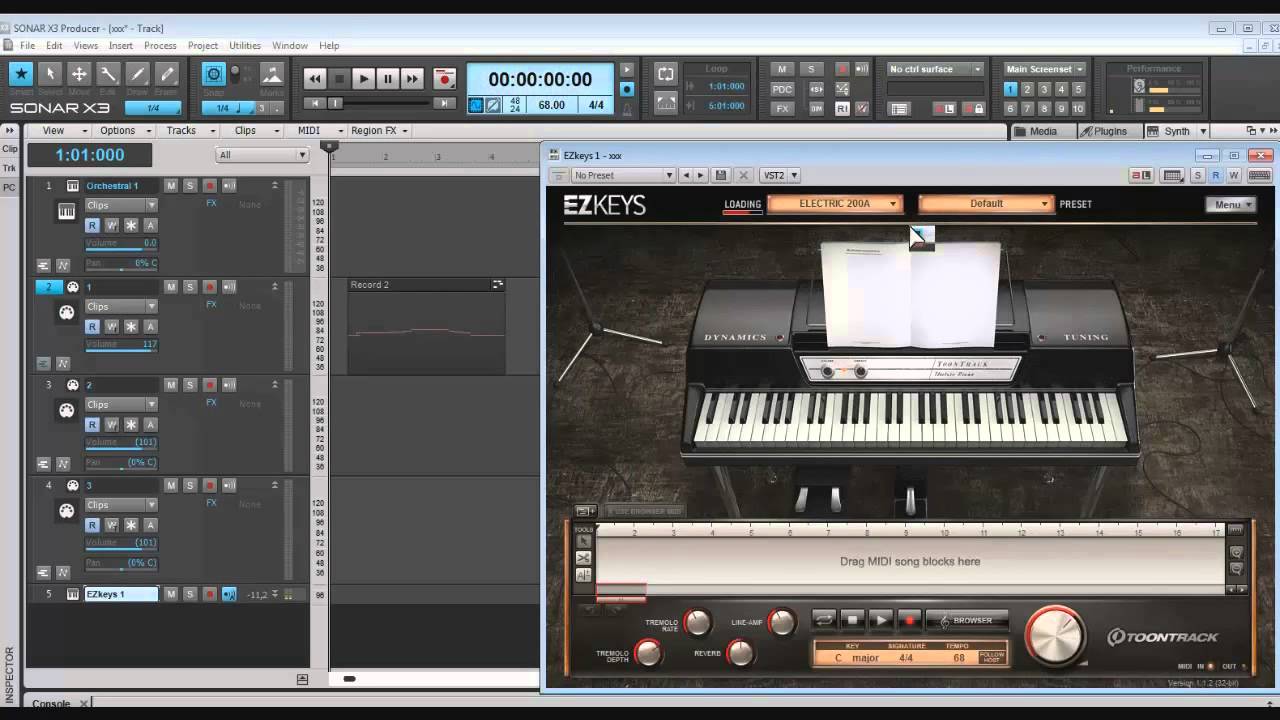
Task: Pause the SONAR transport
Action: pyautogui.click(x=388, y=79)
